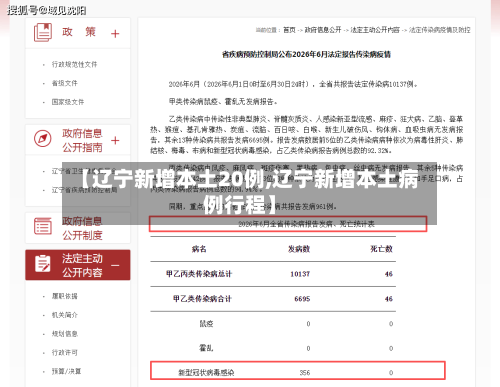This screenshot has height=387, width=500.
Task: Click death count 46 in 甲乙丙类传染病总计 row
Action: (x=389, y=274)
